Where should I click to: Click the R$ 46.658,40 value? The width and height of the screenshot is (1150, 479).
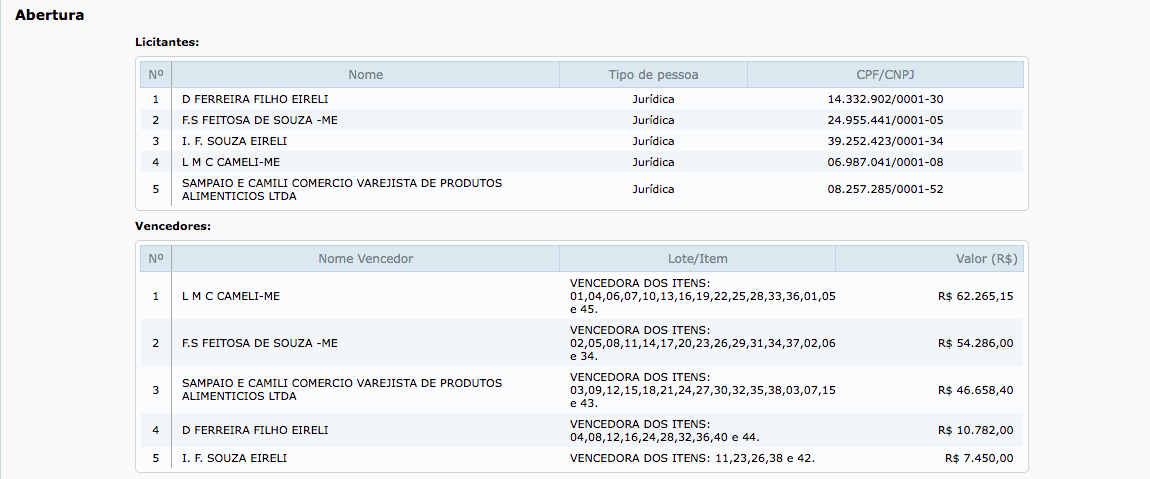[x=975, y=390]
